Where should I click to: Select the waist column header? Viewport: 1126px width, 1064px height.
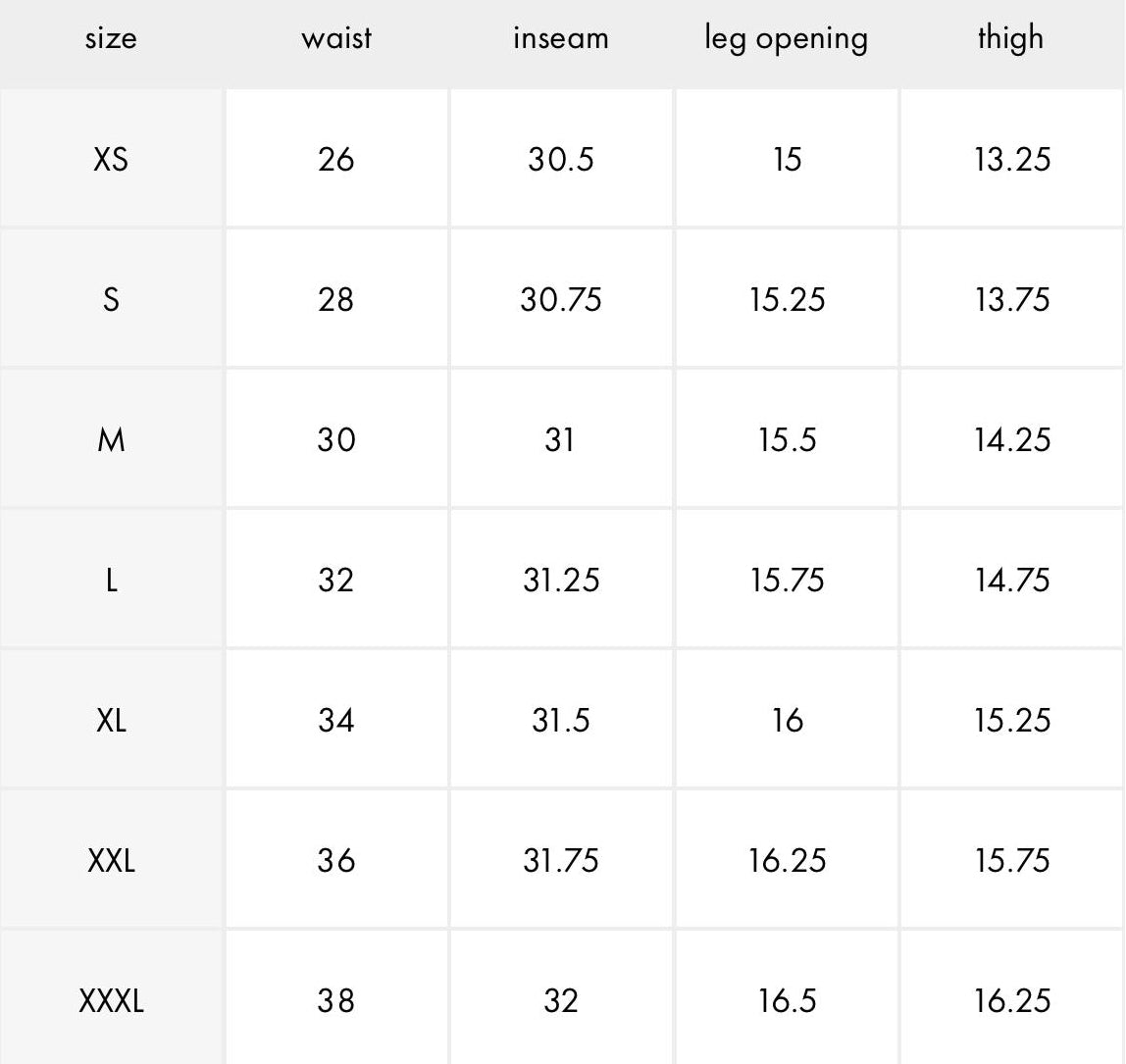pos(336,38)
